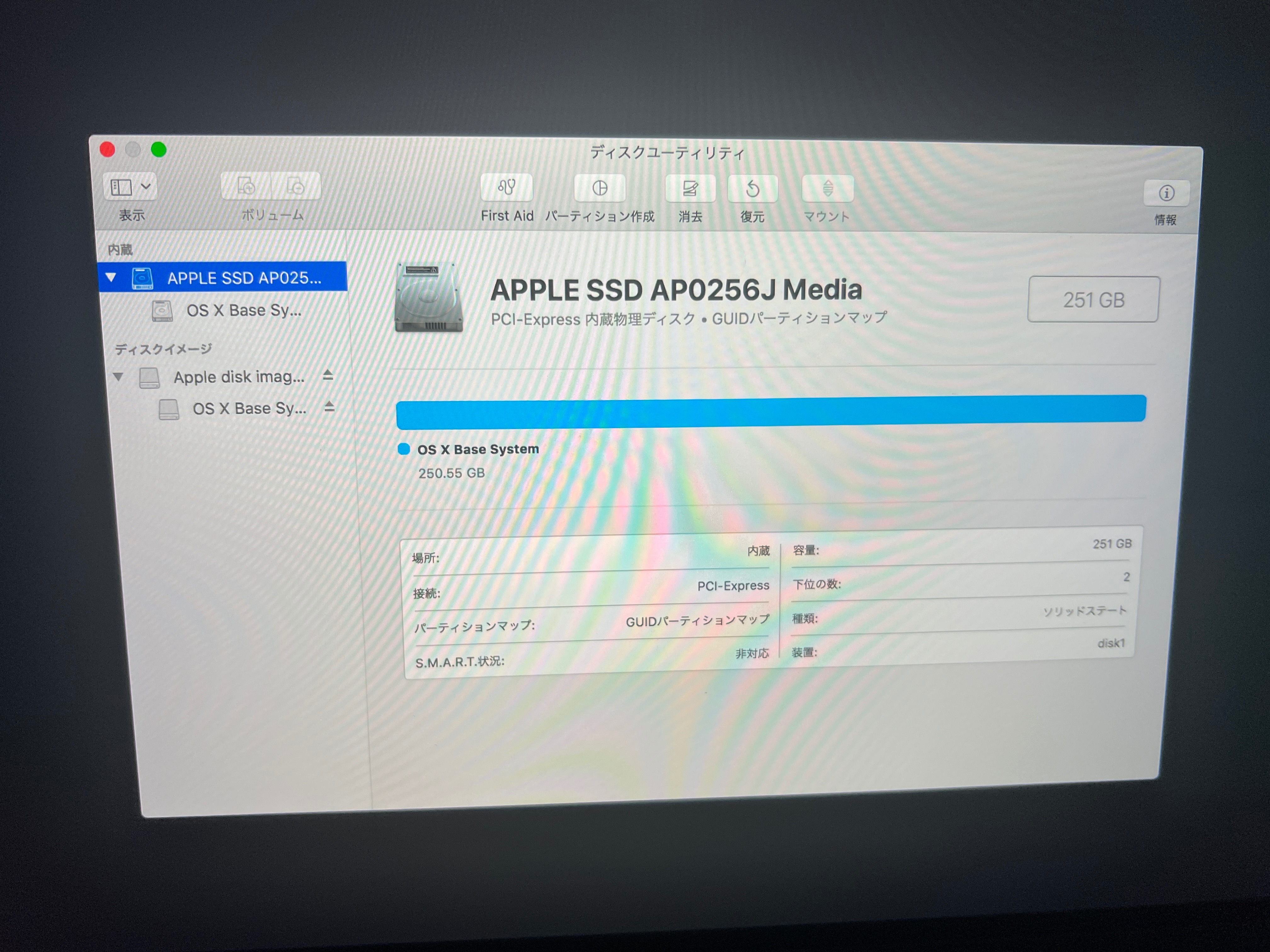This screenshot has width=1270, height=952.
Task: Click the ディスクユーティリティ window title
Action: click(668, 153)
